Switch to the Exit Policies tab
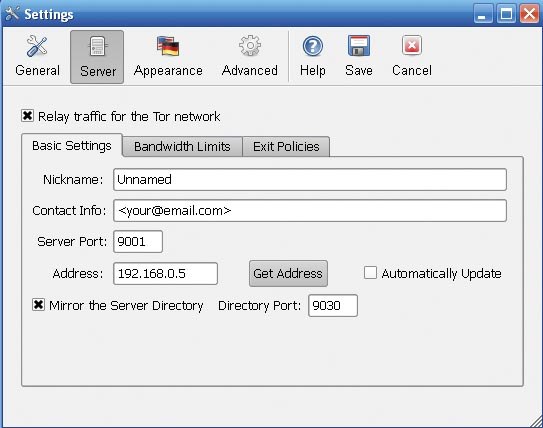Image resolution: width=543 pixels, height=428 pixels. coord(286,146)
